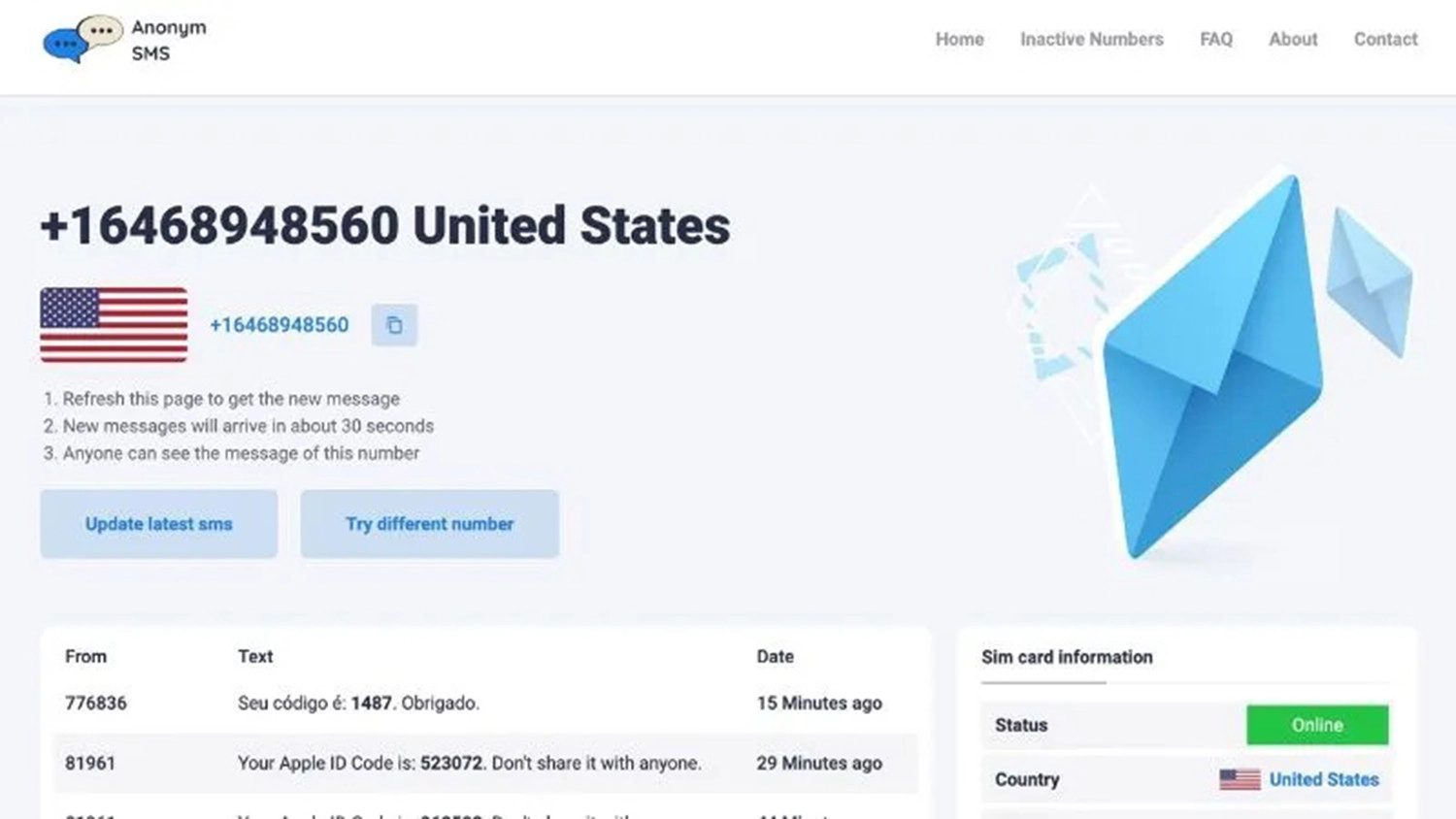The width and height of the screenshot is (1456, 819).
Task: Open the Home menu item
Action: click(959, 39)
